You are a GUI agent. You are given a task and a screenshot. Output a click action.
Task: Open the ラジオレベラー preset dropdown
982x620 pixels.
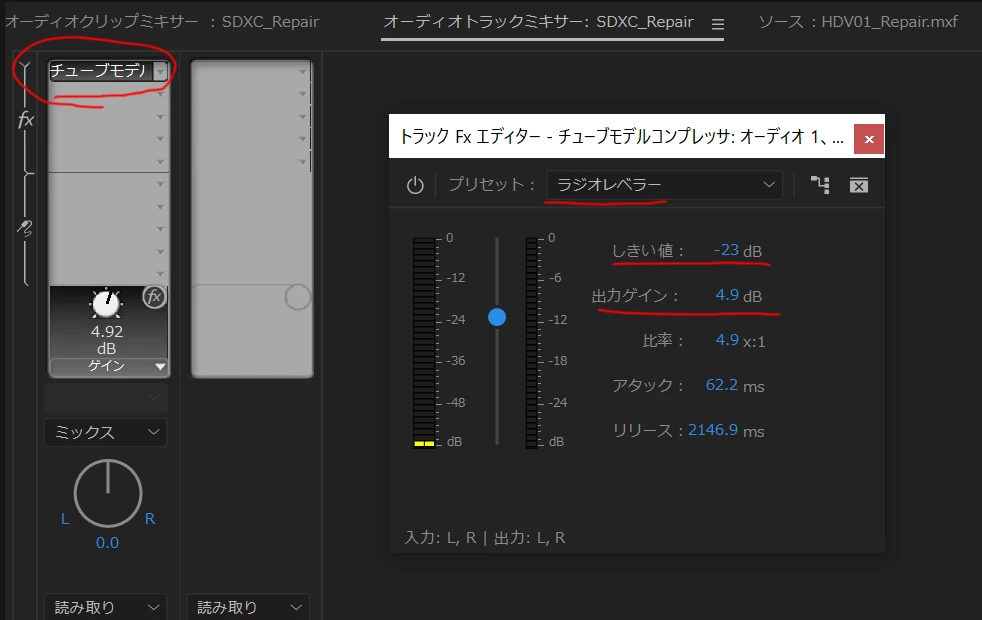pyautogui.click(x=664, y=185)
